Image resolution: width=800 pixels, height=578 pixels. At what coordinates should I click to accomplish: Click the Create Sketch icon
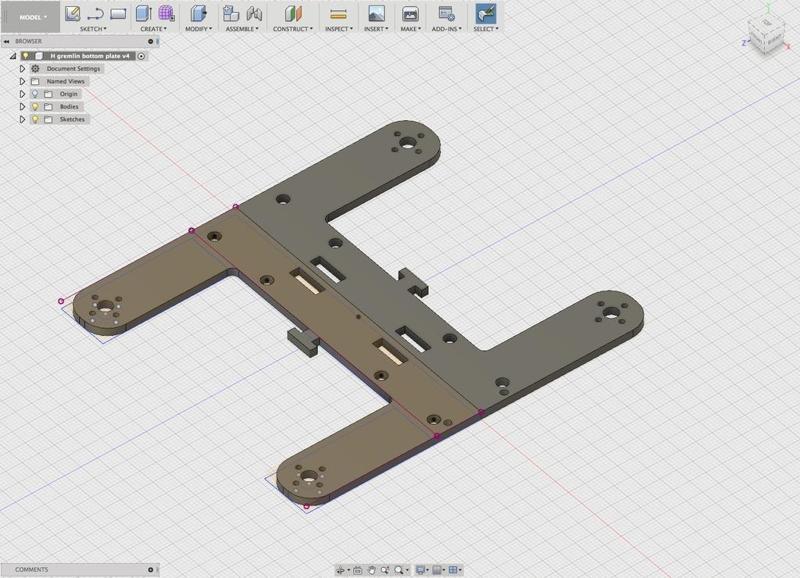pyautogui.click(x=72, y=13)
